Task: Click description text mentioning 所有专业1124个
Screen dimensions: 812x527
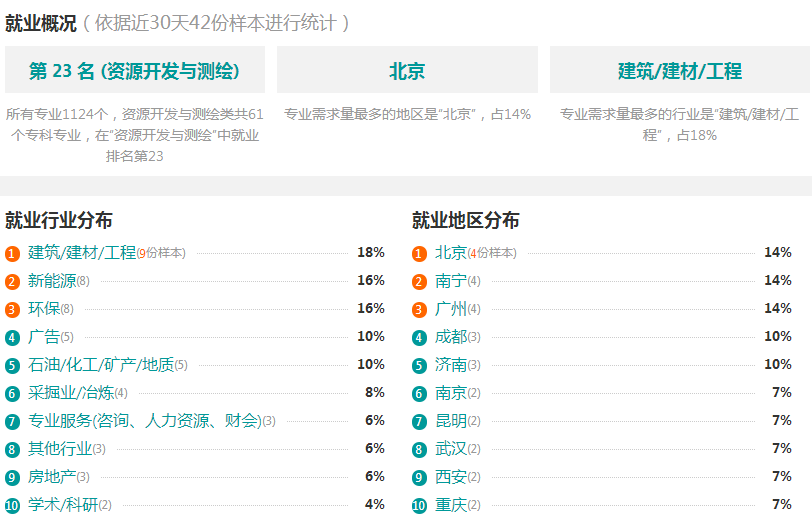Action: click(x=135, y=135)
